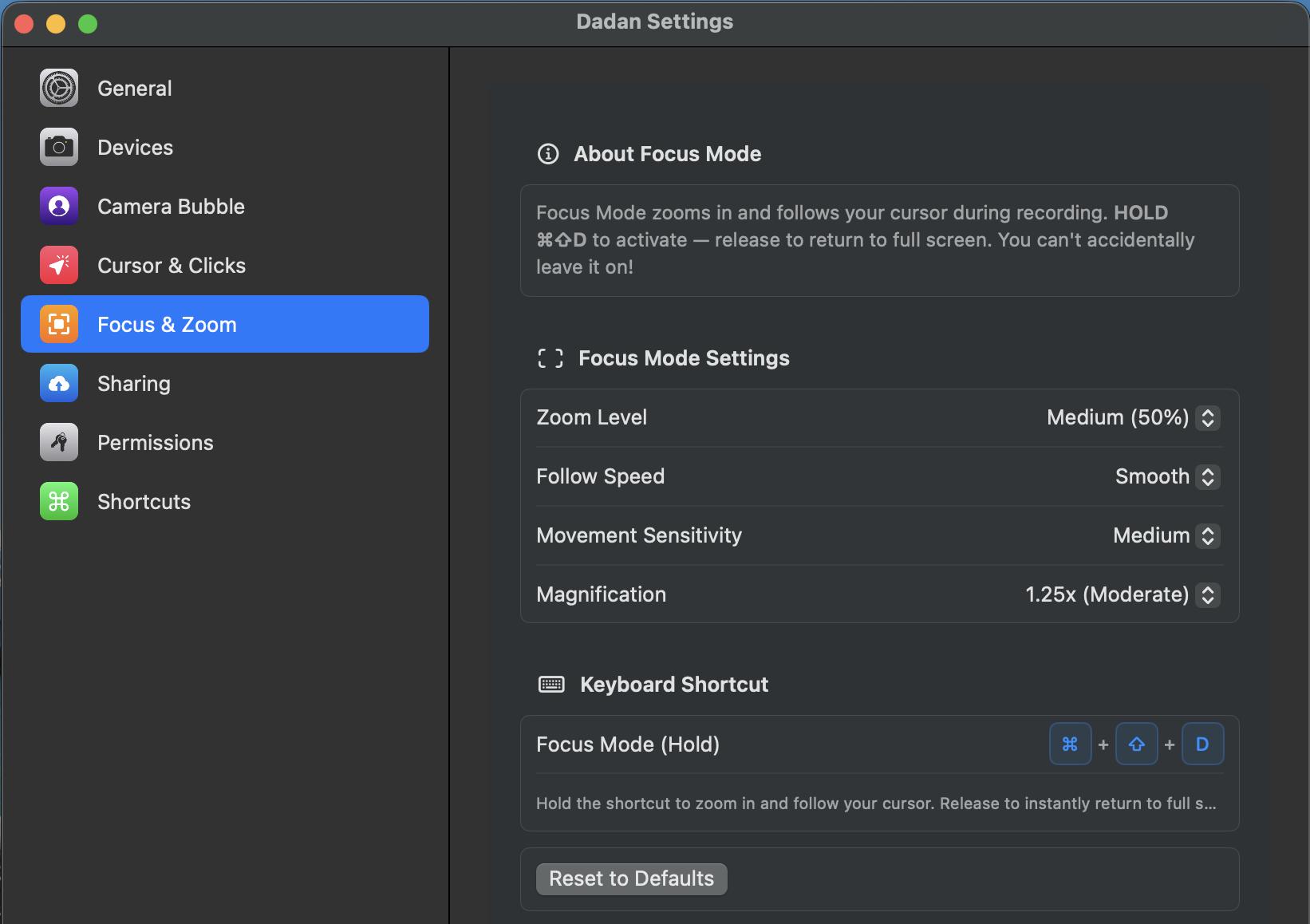This screenshot has width=1310, height=924.
Task: Open the Magnification dropdown
Action: (1209, 594)
